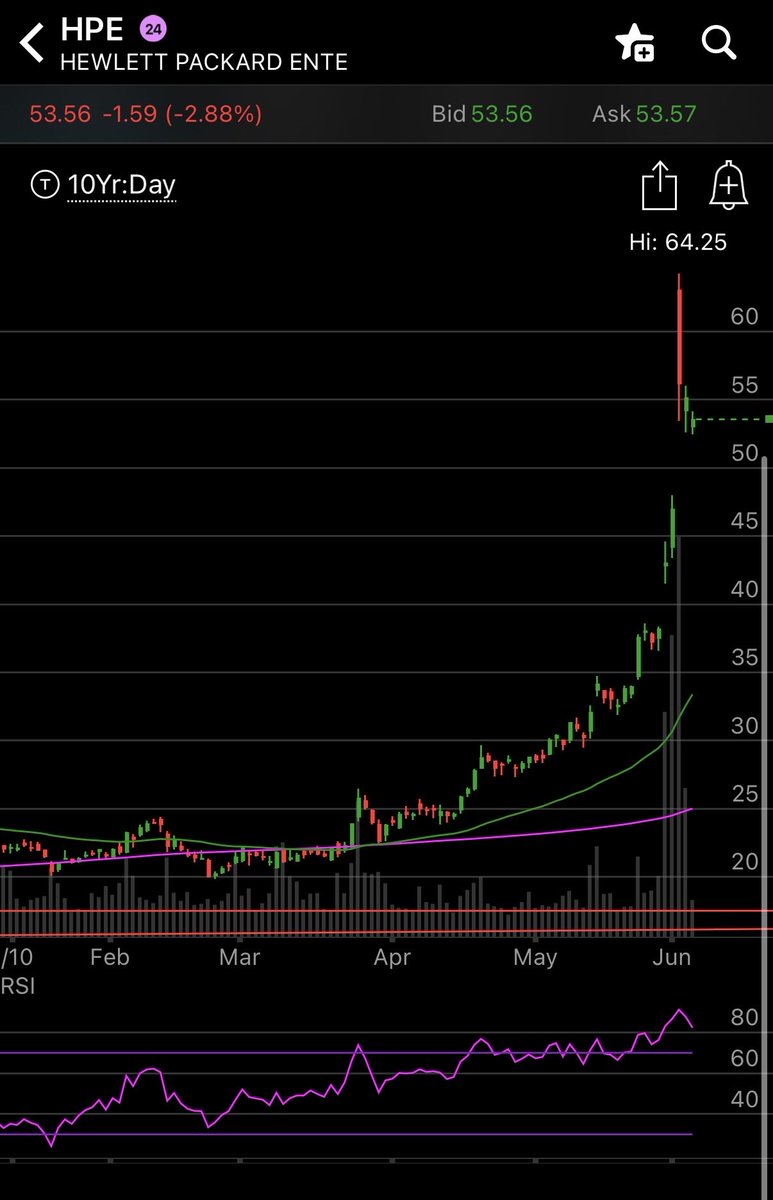Tap the 25 price axis label
The image size is (773, 1200).
click(744, 794)
